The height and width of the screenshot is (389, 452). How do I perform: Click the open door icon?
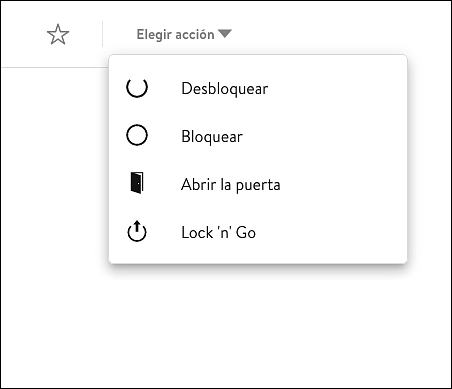pyautogui.click(x=137, y=183)
